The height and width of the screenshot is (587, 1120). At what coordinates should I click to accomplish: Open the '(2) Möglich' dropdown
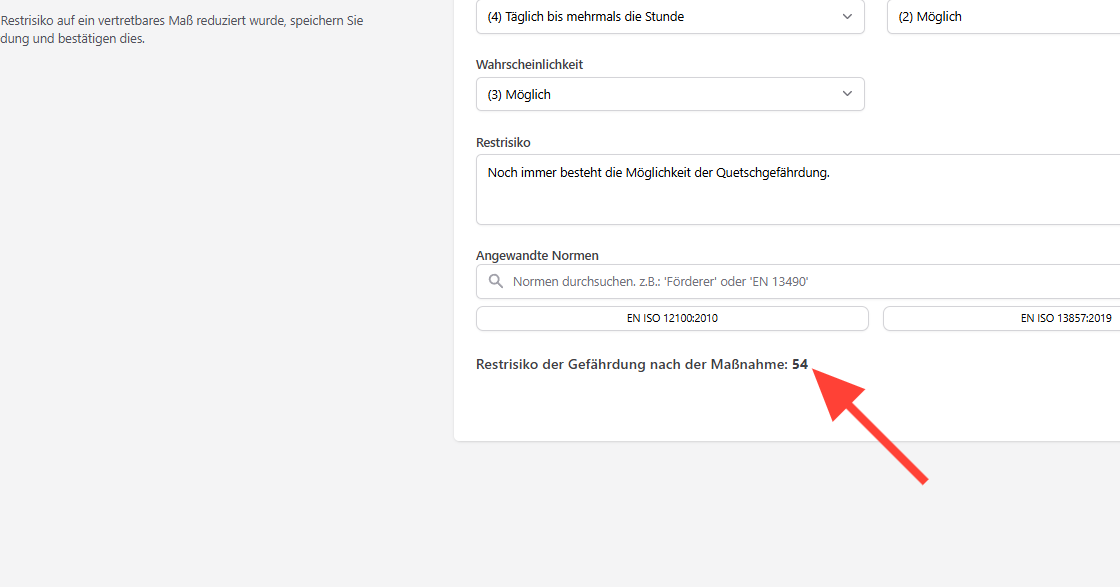click(1004, 16)
